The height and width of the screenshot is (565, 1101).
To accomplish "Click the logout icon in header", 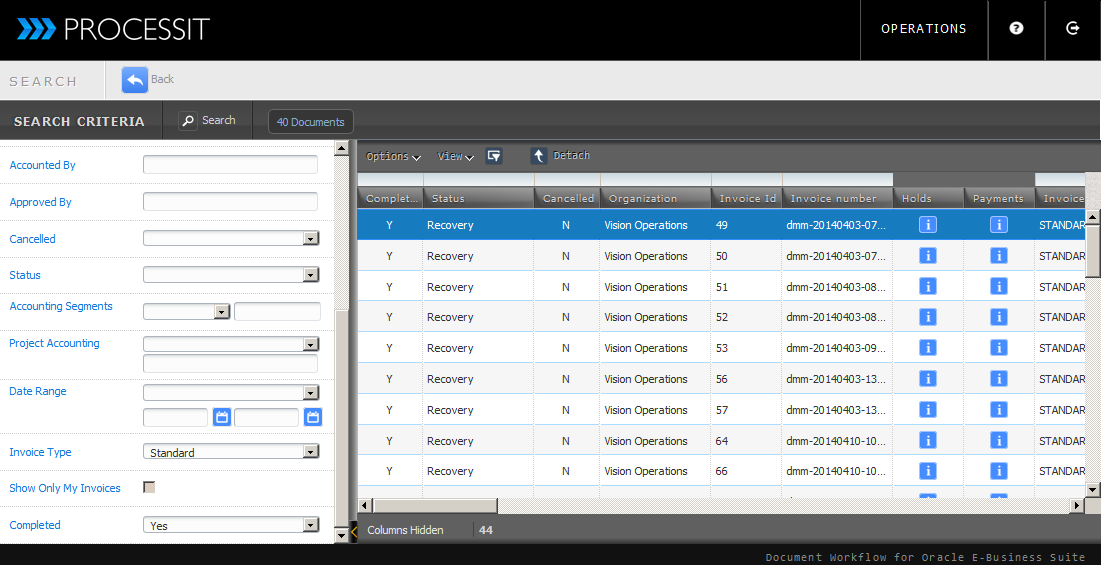I will tap(1073, 29).
